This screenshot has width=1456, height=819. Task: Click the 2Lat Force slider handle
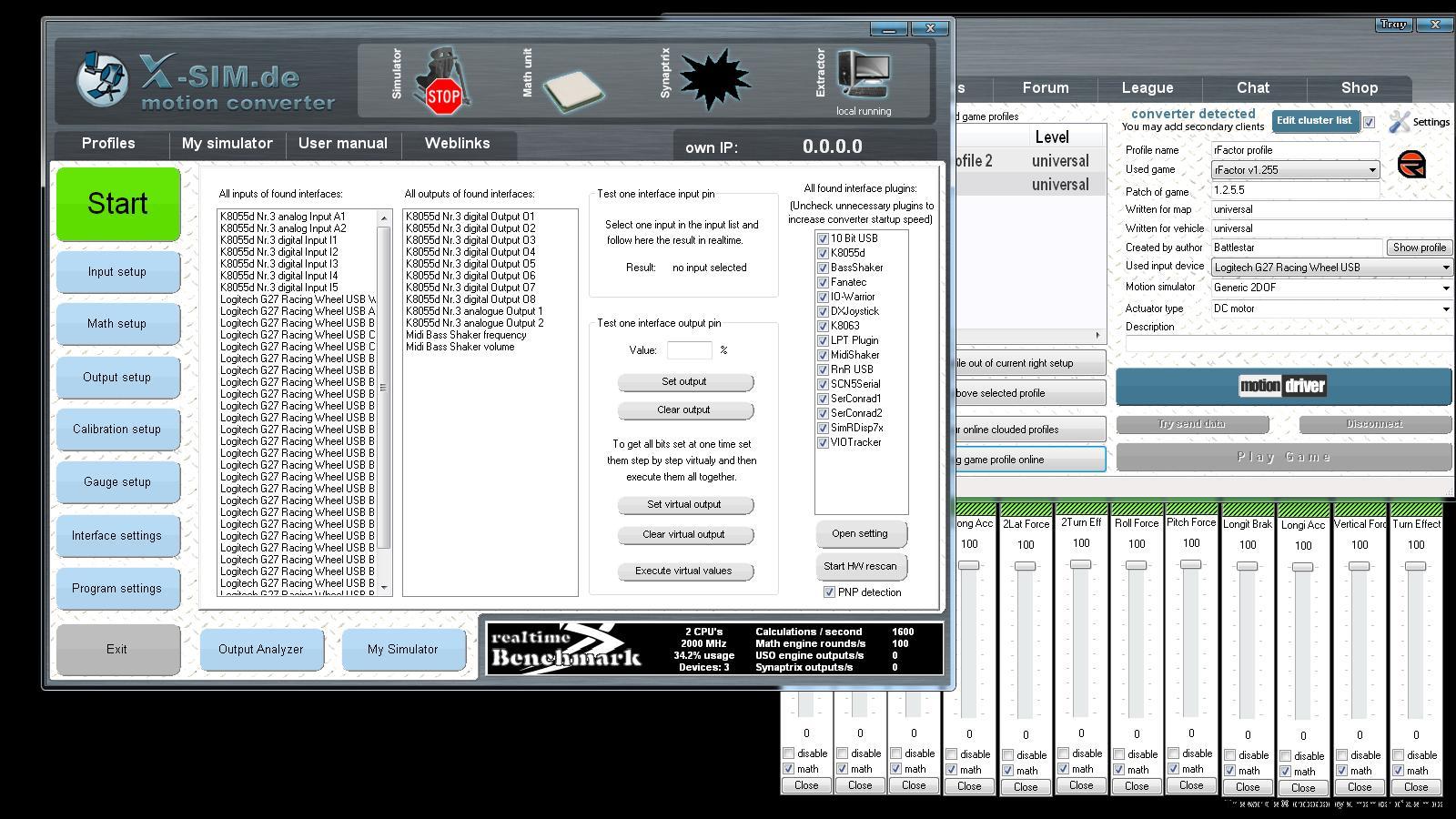(x=1026, y=567)
